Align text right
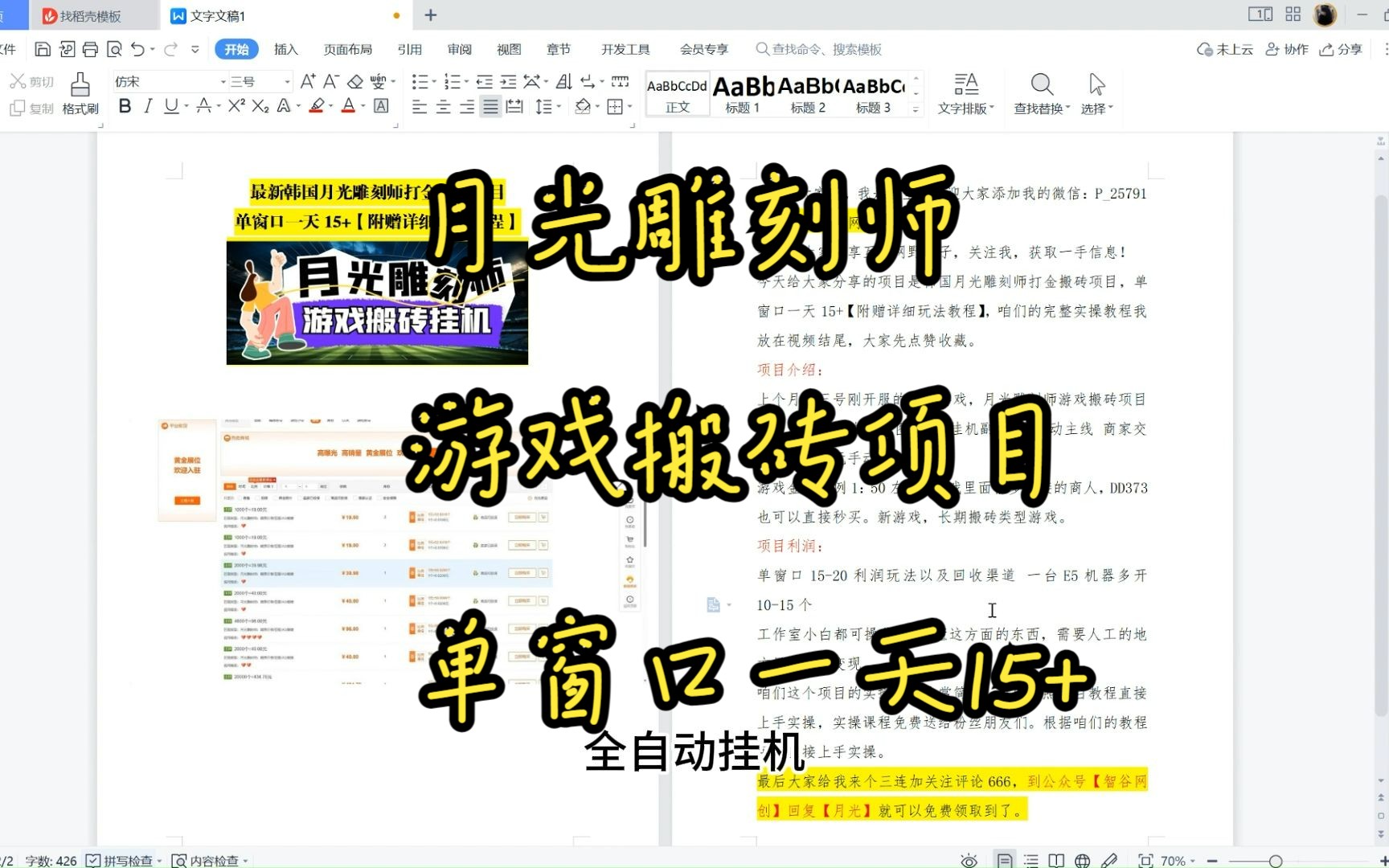Image resolution: width=1389 pixels, height=868 pixels. tap(467, 106)
